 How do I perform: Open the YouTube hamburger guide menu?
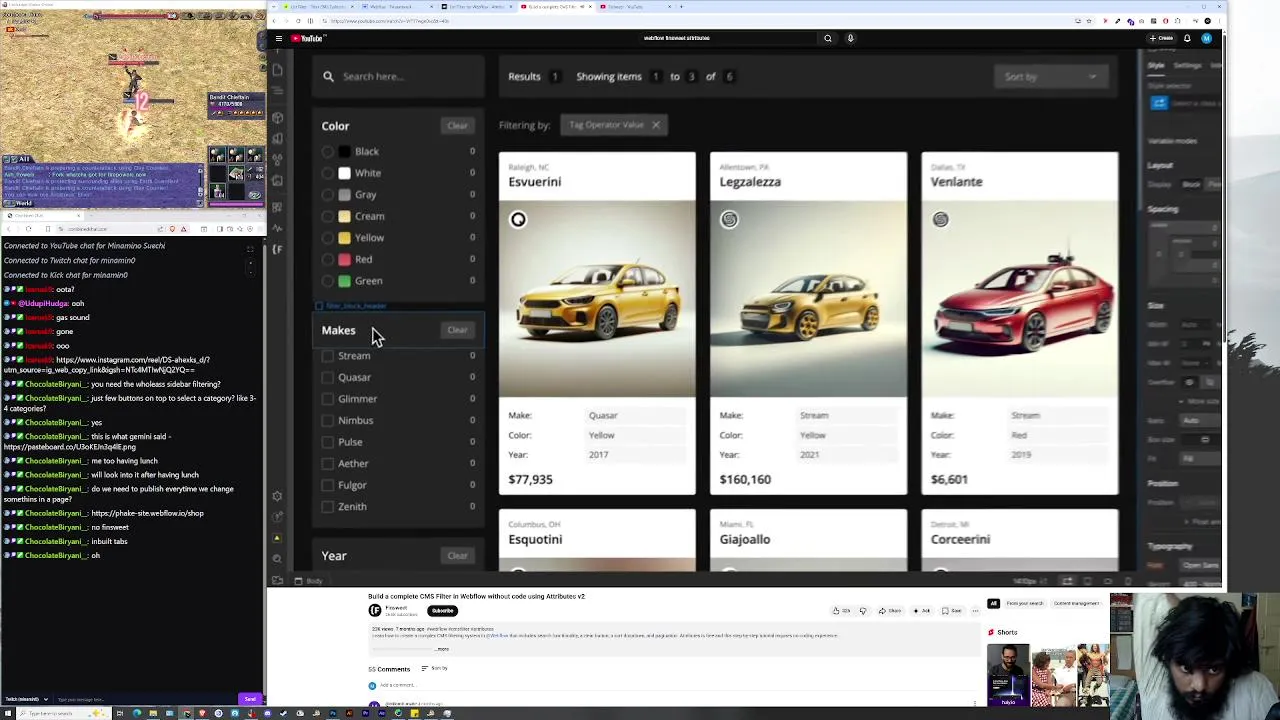pyautogui.click(x=278, y=38)
